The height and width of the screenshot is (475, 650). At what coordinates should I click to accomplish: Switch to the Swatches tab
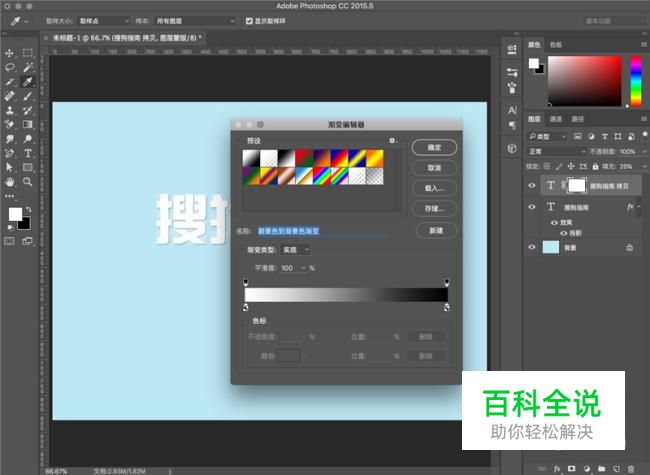click(x=555, y=45)
